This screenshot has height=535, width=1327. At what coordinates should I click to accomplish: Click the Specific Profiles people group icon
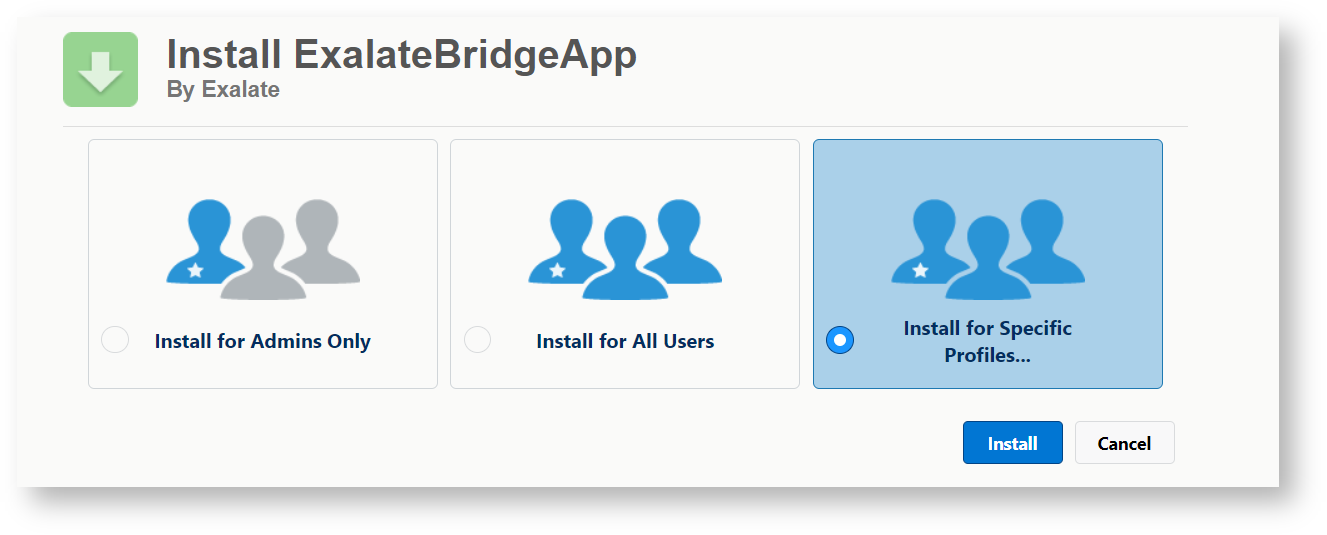988,248
